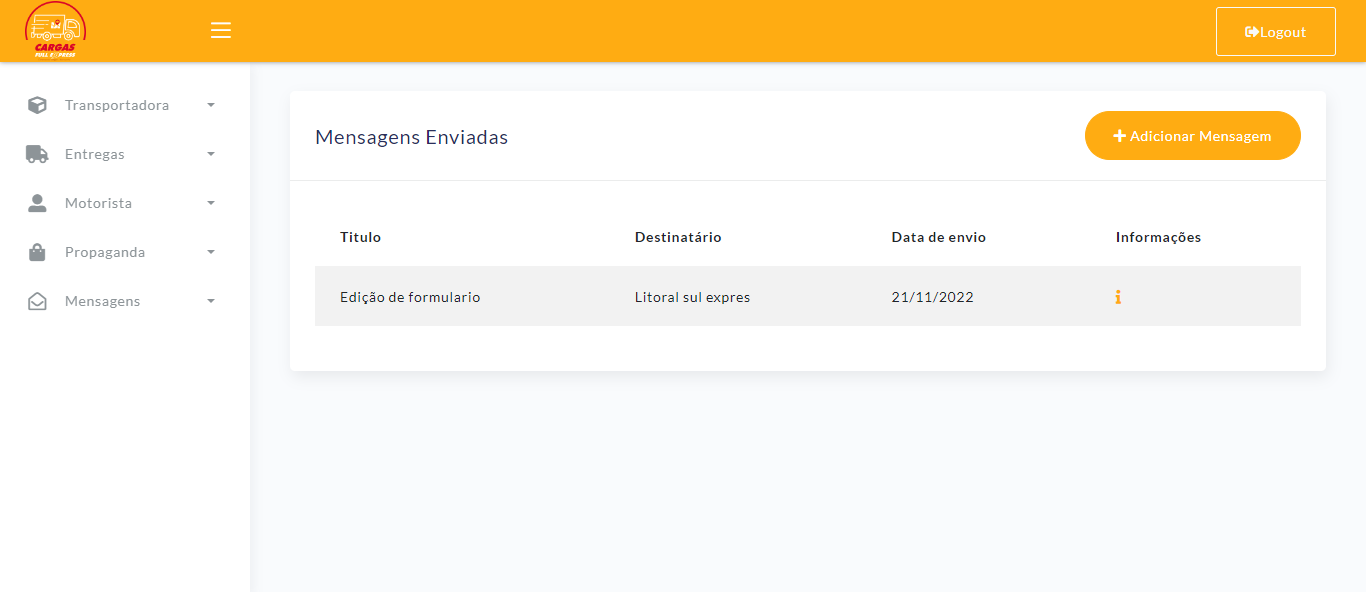Click the Mensagens Enviadas heading

pos(411,137)
